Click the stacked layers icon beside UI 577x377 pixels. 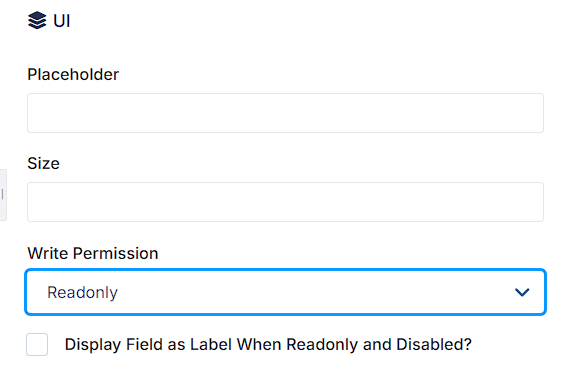point(37,20)
